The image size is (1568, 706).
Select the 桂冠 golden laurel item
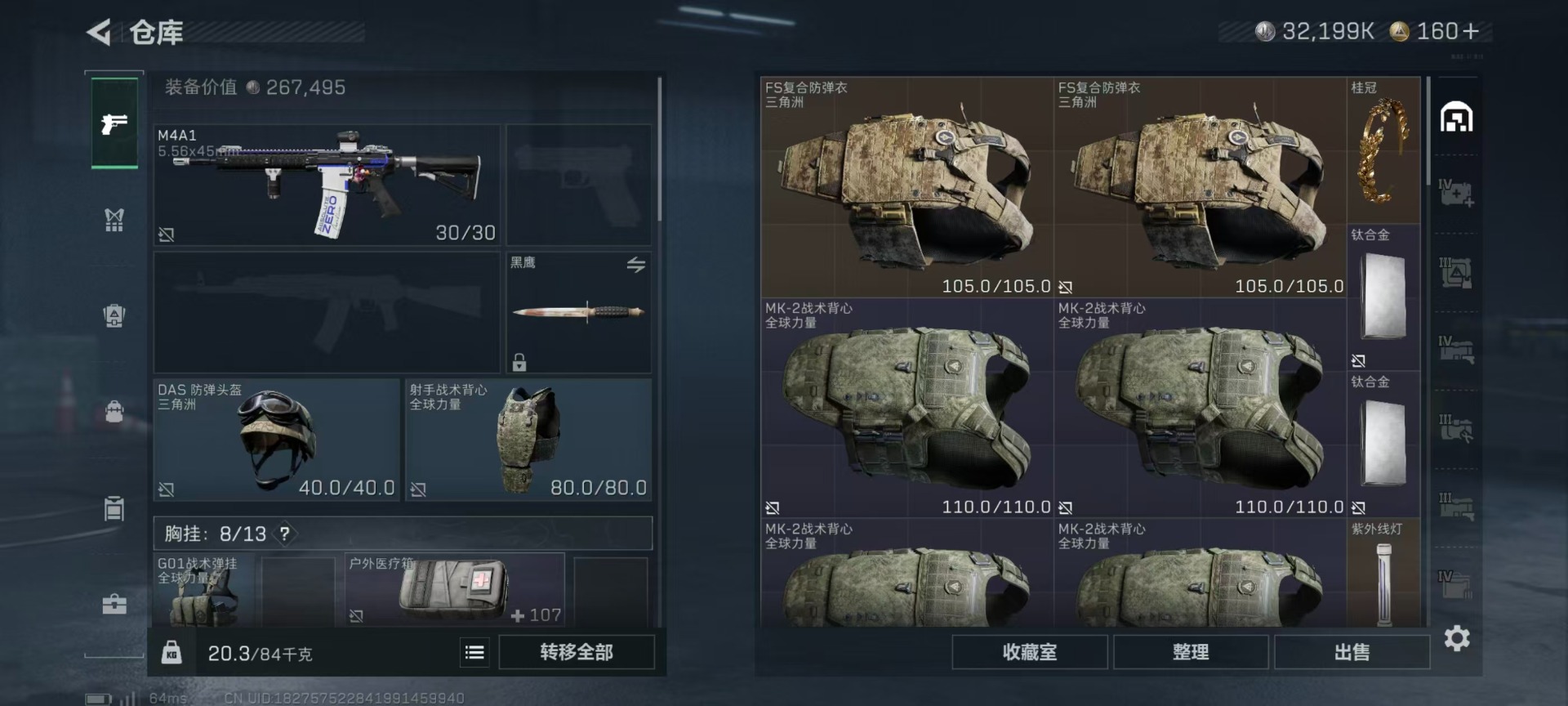point(1383,150)
